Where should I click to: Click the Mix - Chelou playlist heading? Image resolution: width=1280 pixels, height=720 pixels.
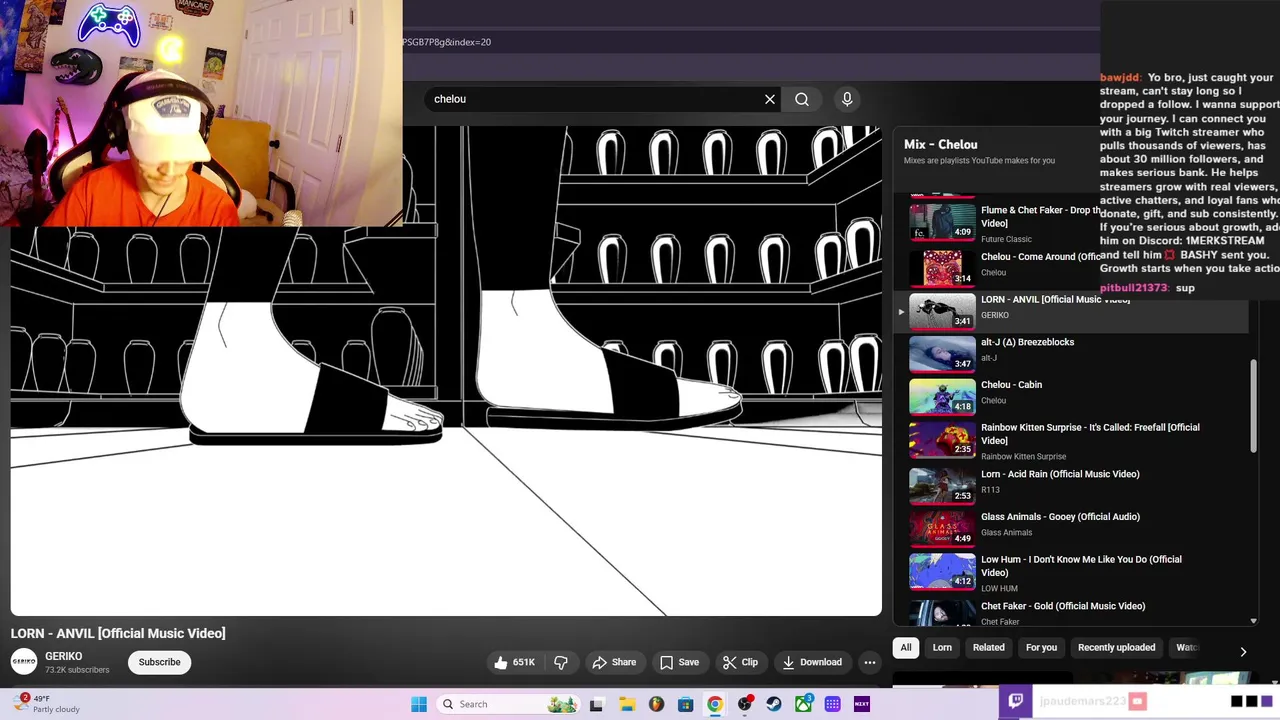940,144
